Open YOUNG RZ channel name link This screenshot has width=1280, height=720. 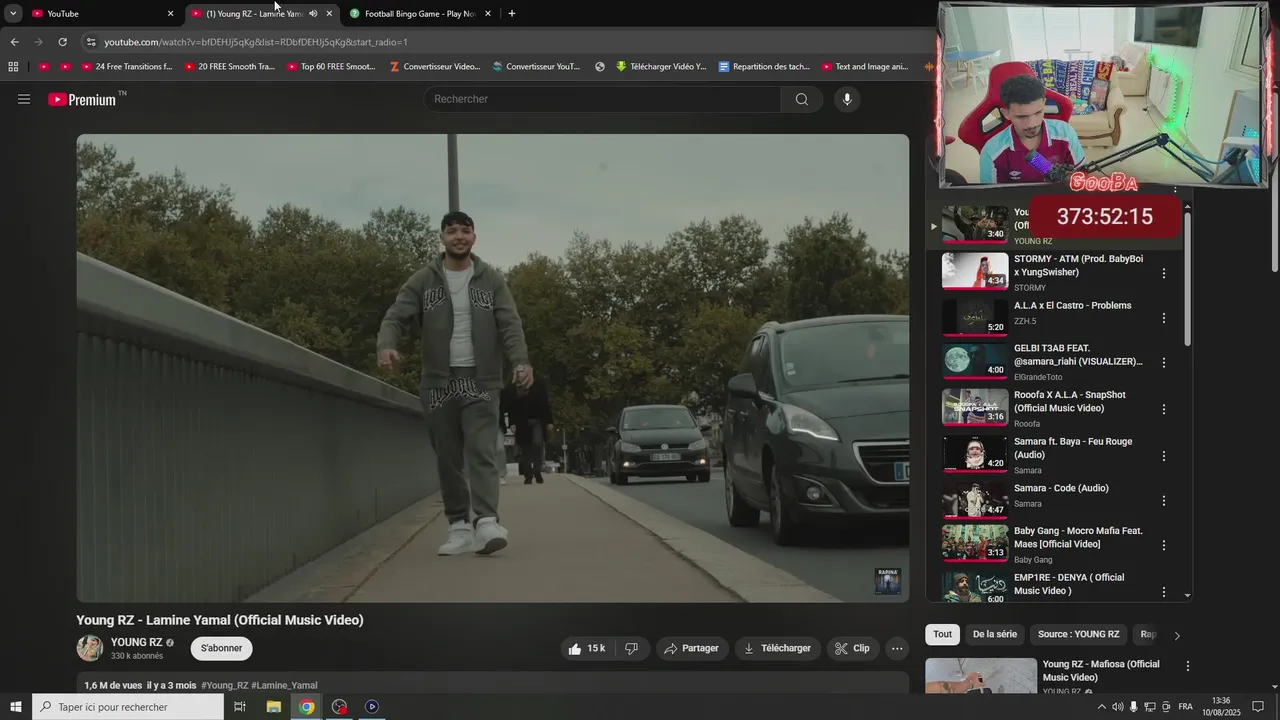136,642
